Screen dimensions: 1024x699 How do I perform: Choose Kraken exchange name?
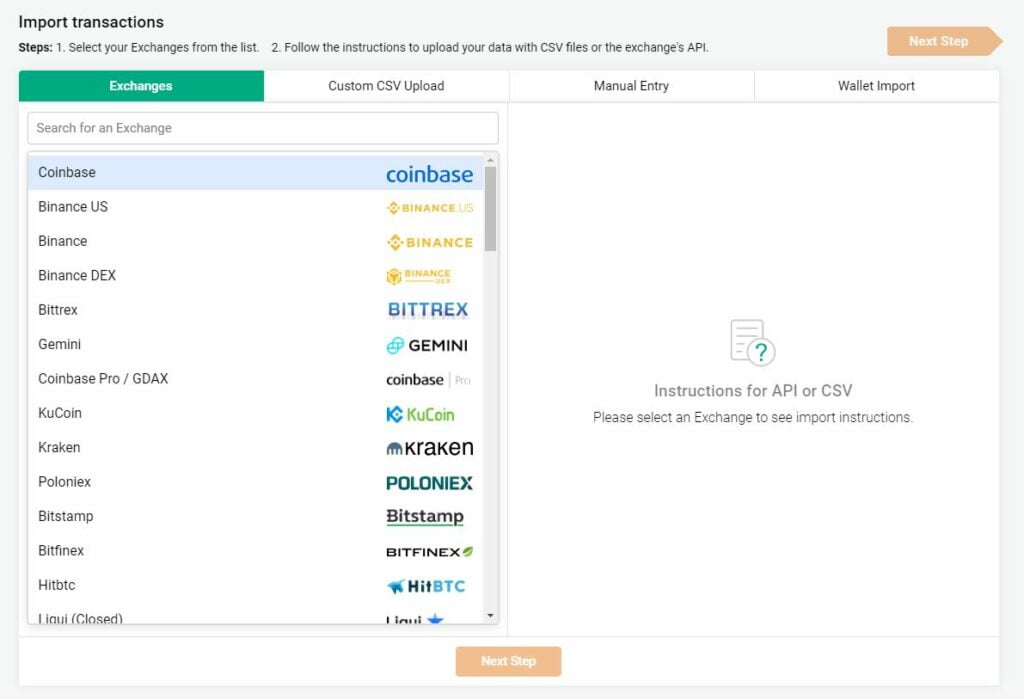pos(59,447)
